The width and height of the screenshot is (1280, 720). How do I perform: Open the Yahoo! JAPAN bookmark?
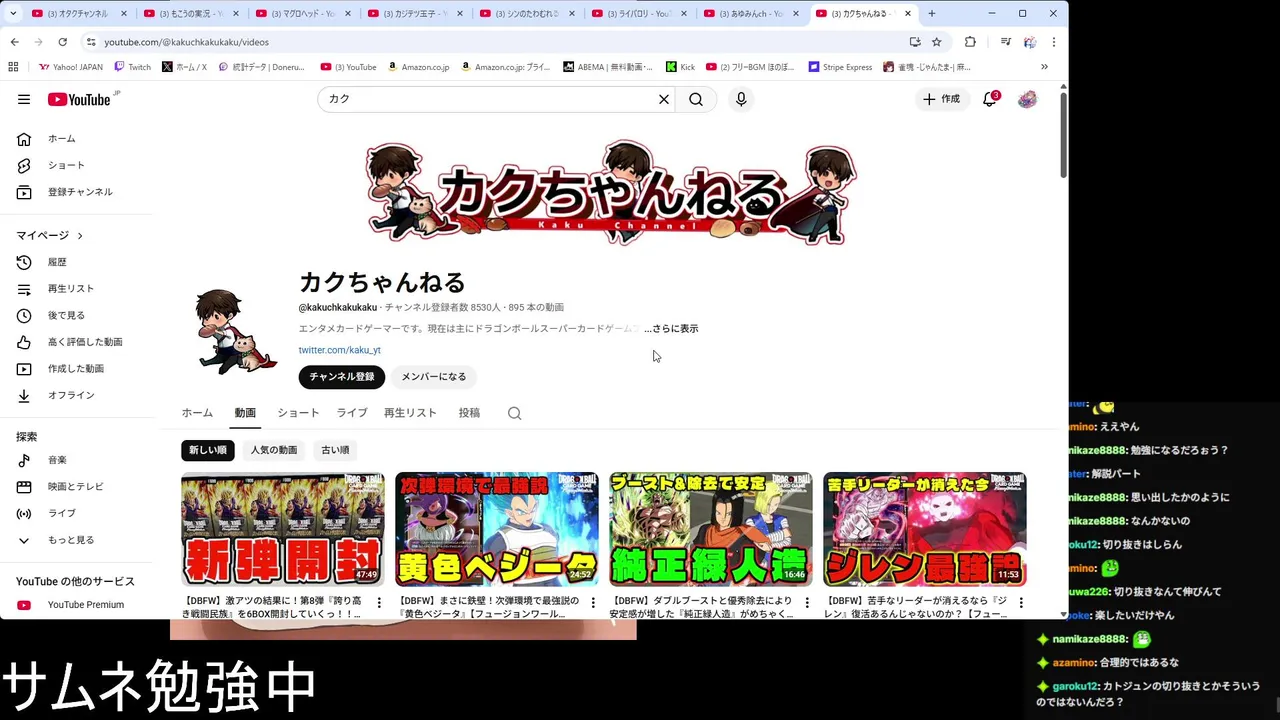click(x=70, y=67)
